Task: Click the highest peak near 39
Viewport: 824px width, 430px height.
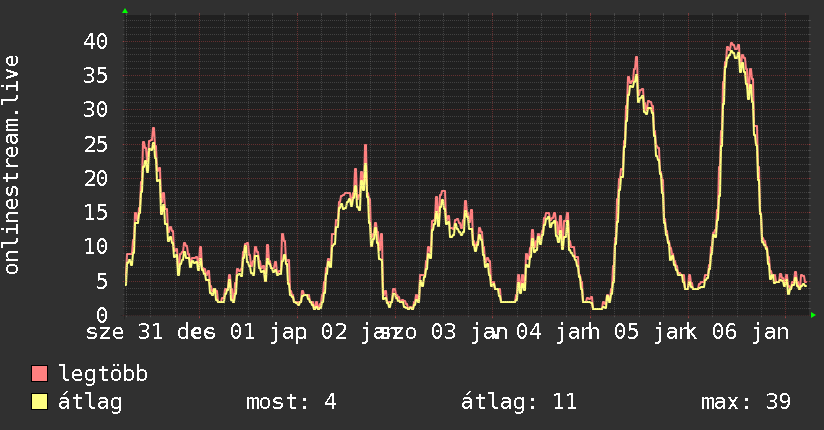Action: 733,44
